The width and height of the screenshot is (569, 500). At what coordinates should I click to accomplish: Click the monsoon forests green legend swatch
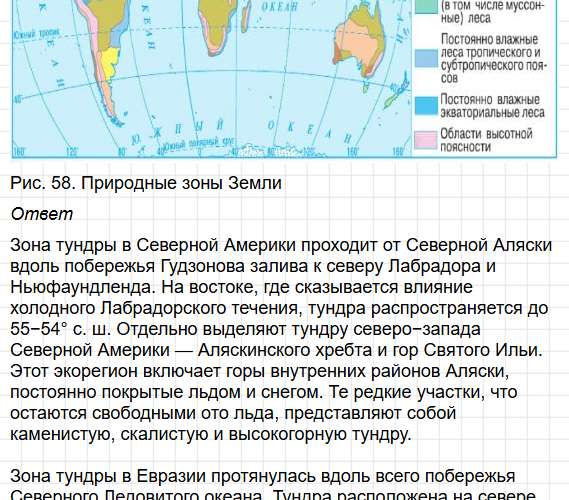(426, 6)
